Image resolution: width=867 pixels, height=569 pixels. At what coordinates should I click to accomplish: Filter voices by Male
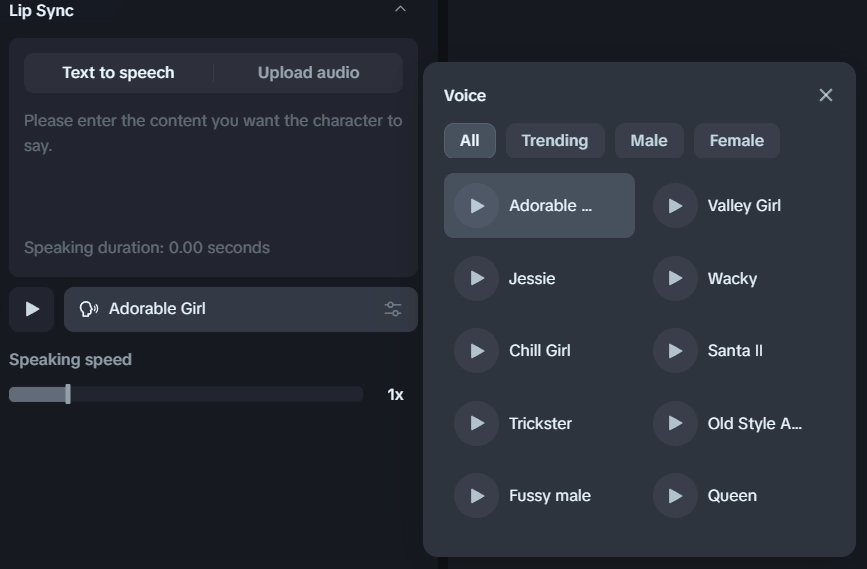pyautogui.click(x=649, y=140)
